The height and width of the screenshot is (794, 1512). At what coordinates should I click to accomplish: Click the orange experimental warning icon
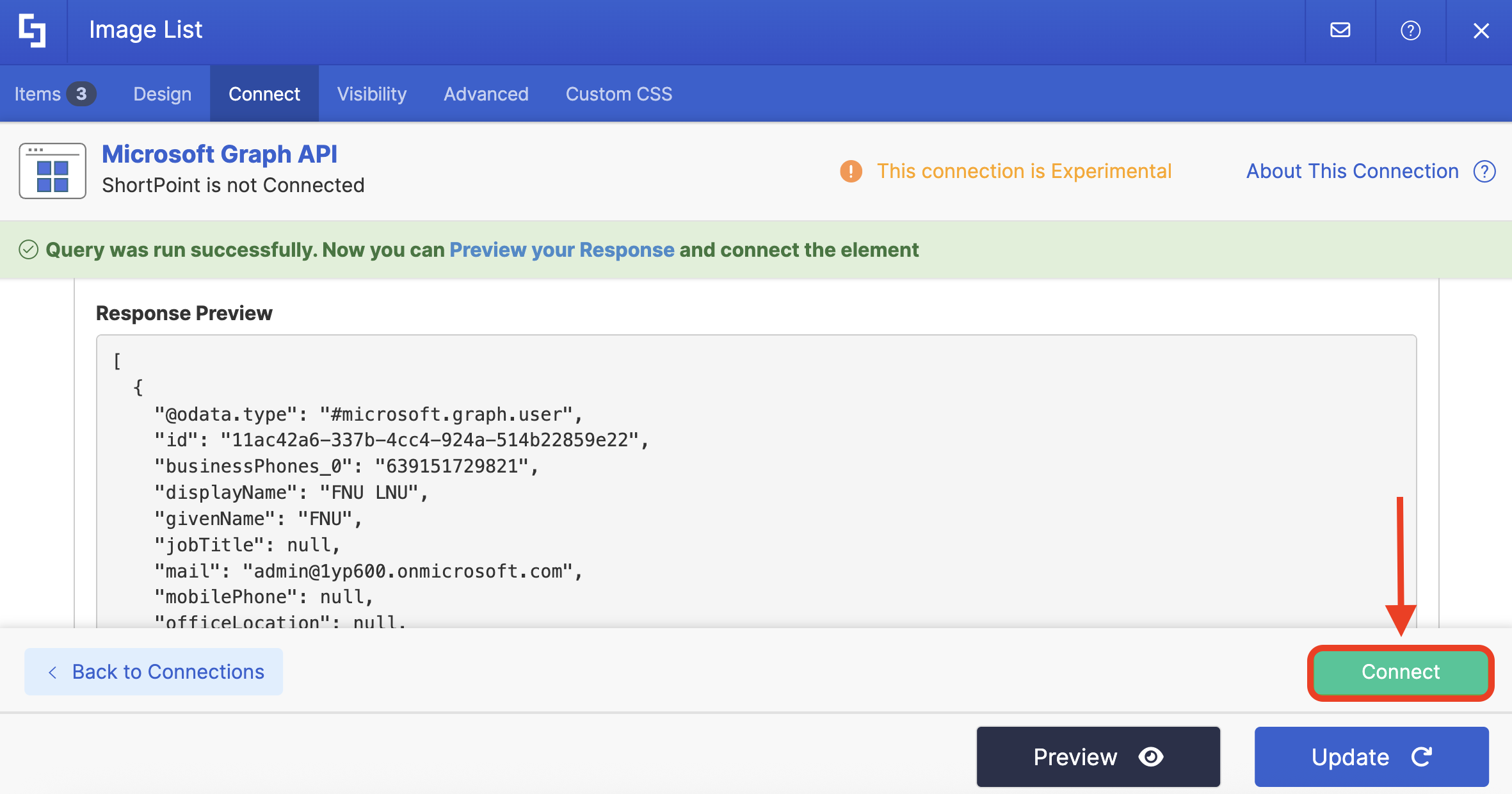(x=851, y=172)
